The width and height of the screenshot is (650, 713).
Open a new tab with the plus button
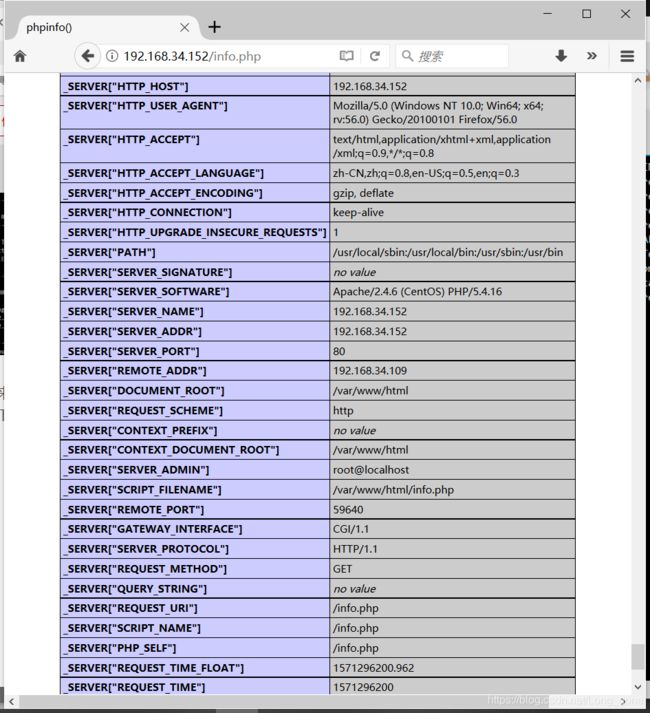pos(214,27)
